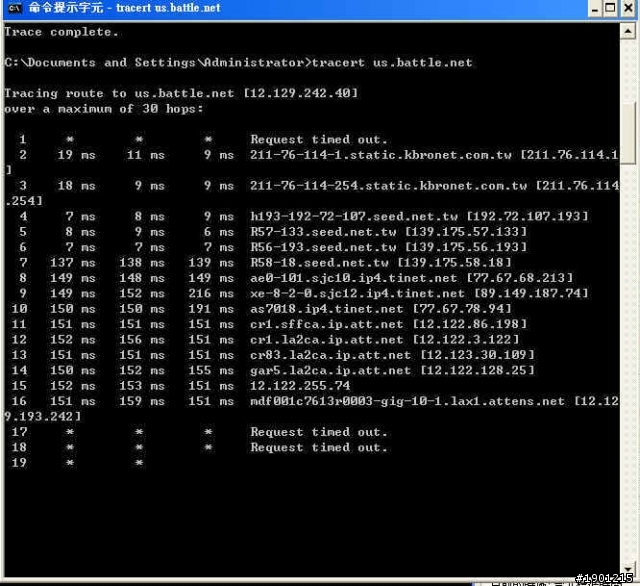
Task: Click the wrapped text '9.193.242]' under hop 16
Action: click(x=43, y=417)
